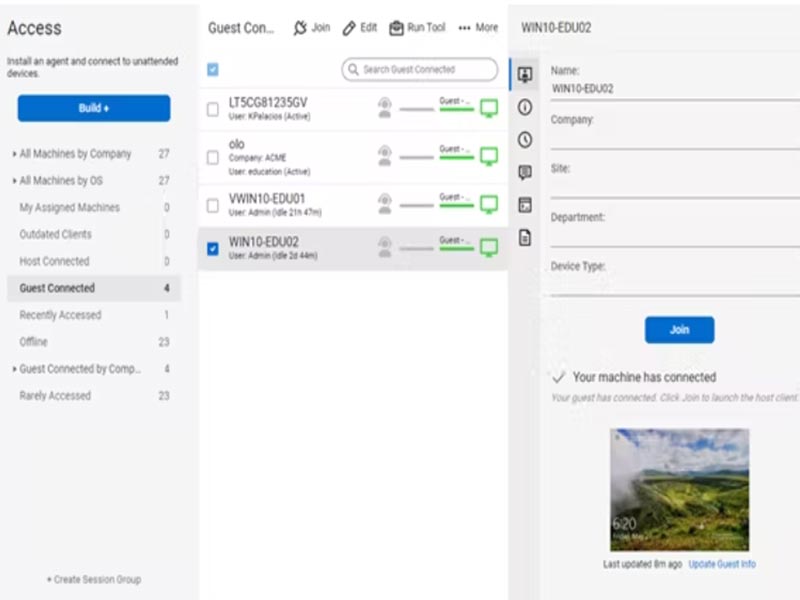Open the General info tab icon
Screen dimensions: 800x600
tap(525, 107)
